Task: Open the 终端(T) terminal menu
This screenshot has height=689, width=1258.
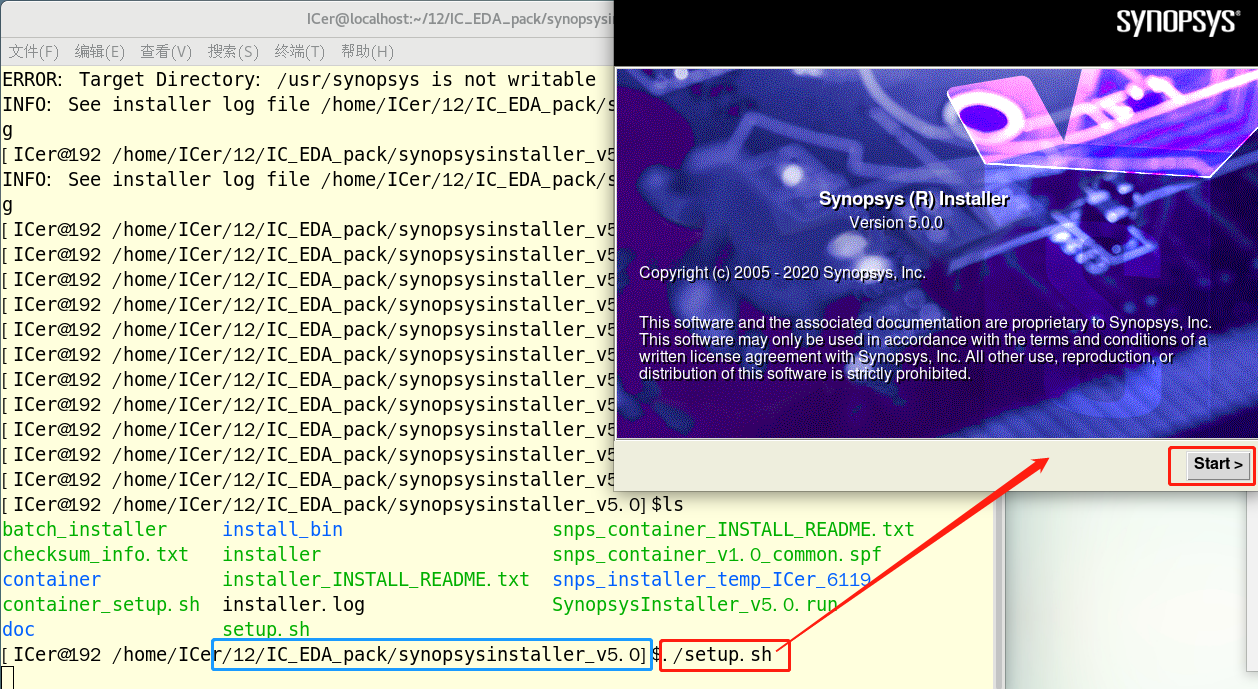Action: [x=300, y=51]
